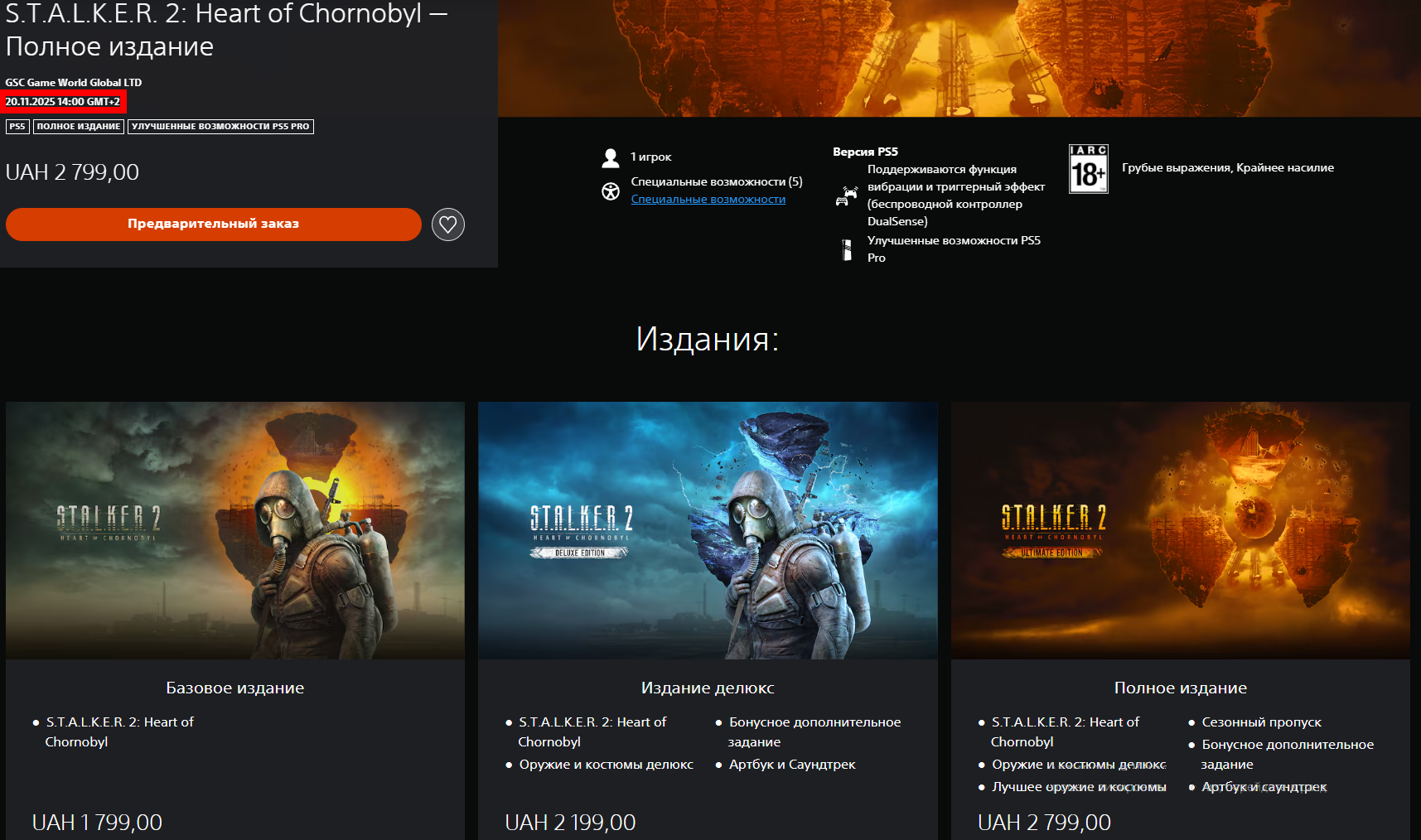1421x840 pixels.
Task: Click the UAH 2 799,00 price under Полное издание card
Action: coord(1044,823)
